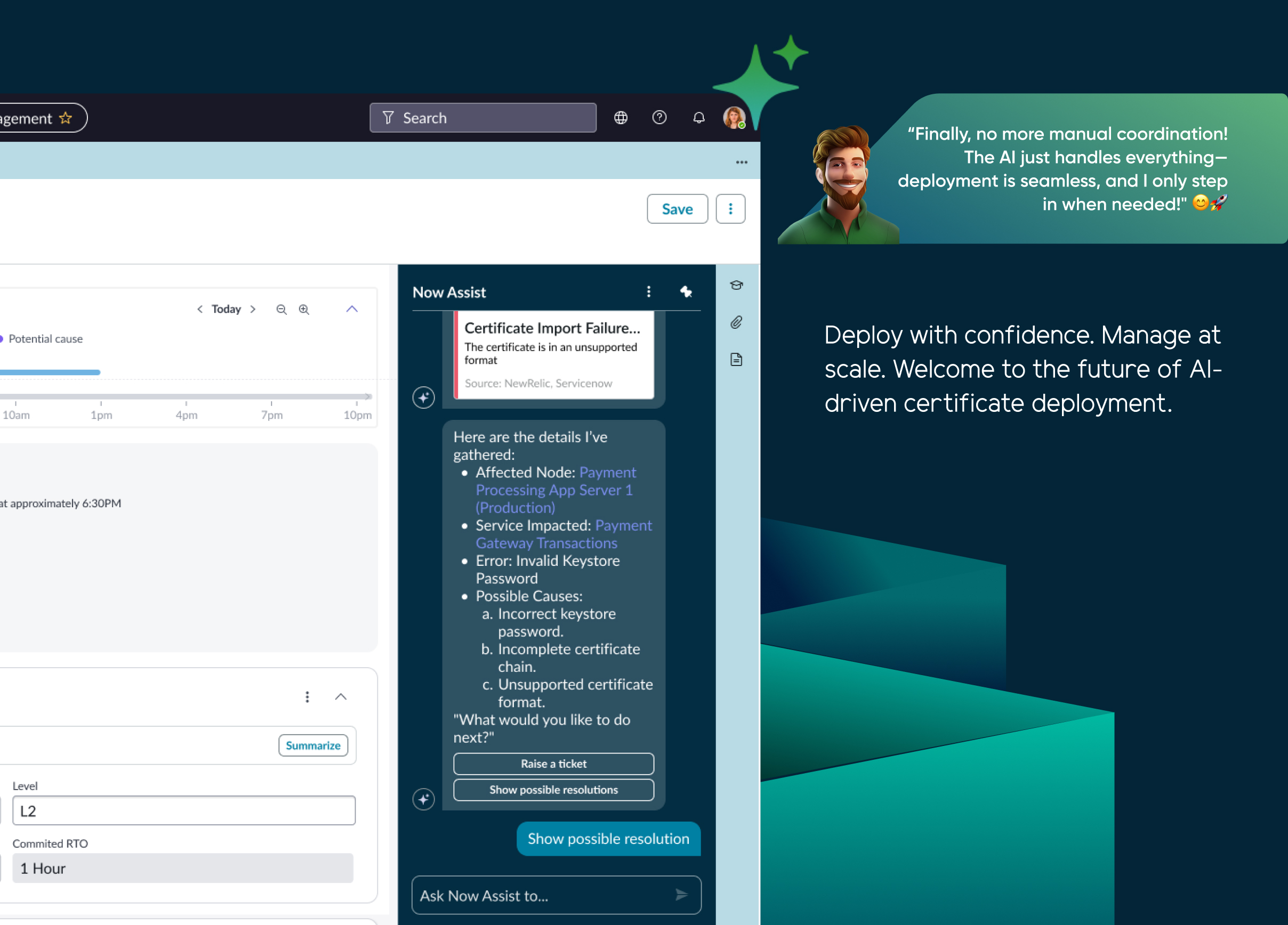
Task: Open the Certificate Import Failure card
Action: coord(554,355)
